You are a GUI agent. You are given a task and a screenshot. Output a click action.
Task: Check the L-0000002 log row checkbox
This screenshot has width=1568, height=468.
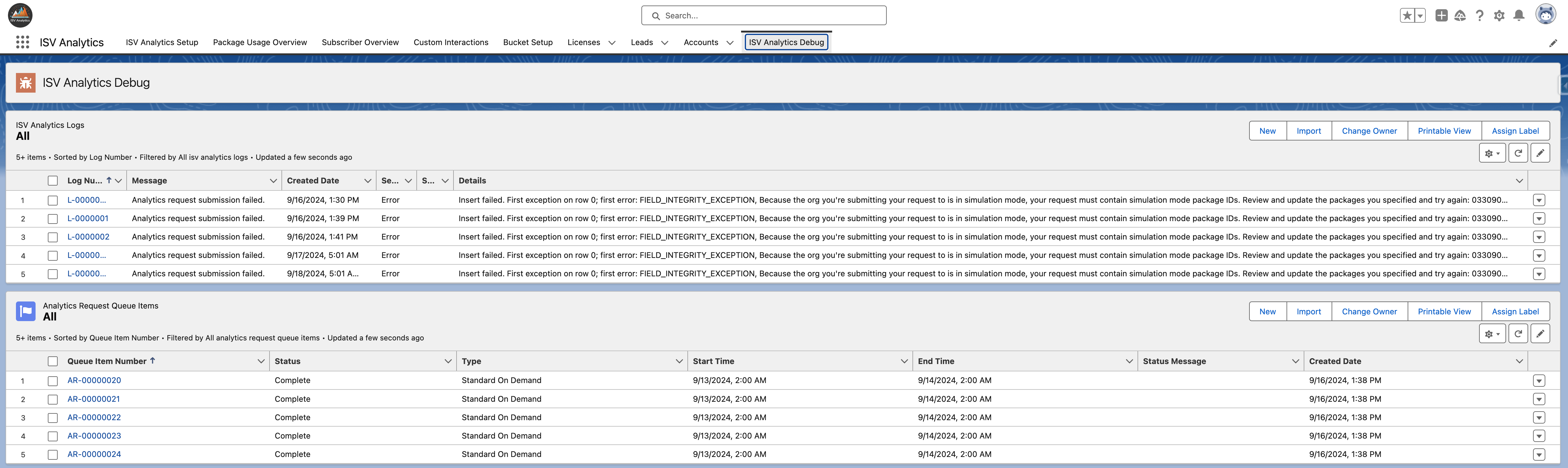click(53, 237)
